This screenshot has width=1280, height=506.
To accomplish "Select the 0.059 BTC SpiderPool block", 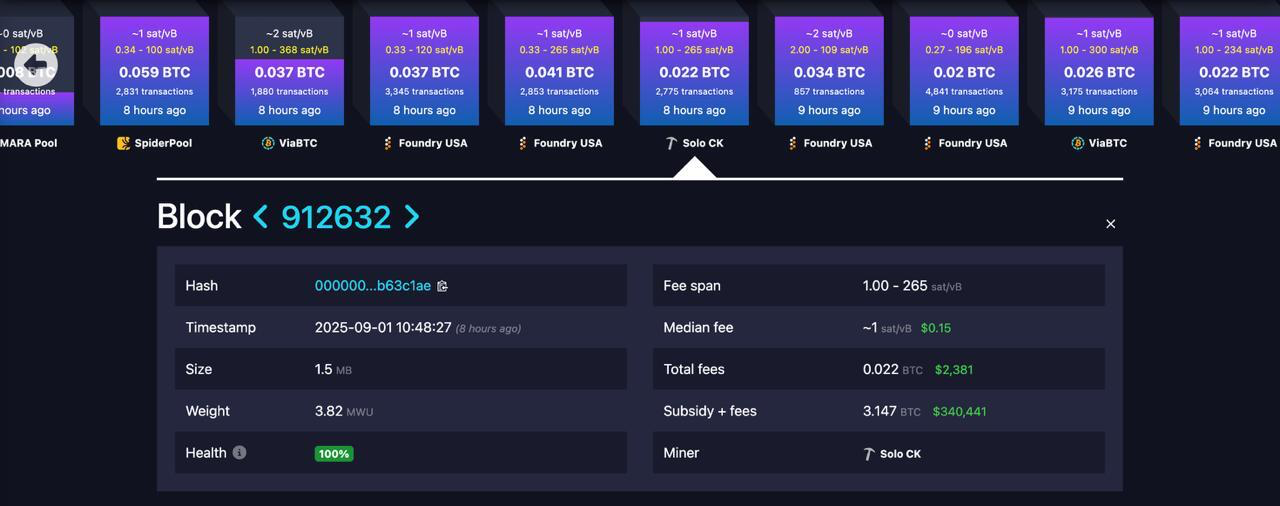I will [x=154, y=71].
